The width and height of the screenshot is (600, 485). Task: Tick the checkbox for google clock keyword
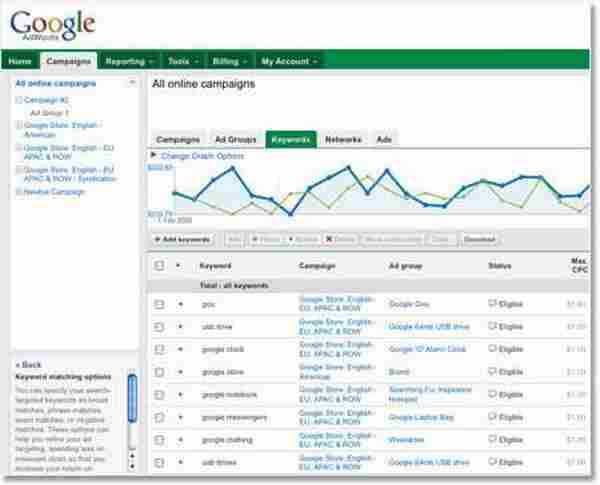[x=159, y=349]
